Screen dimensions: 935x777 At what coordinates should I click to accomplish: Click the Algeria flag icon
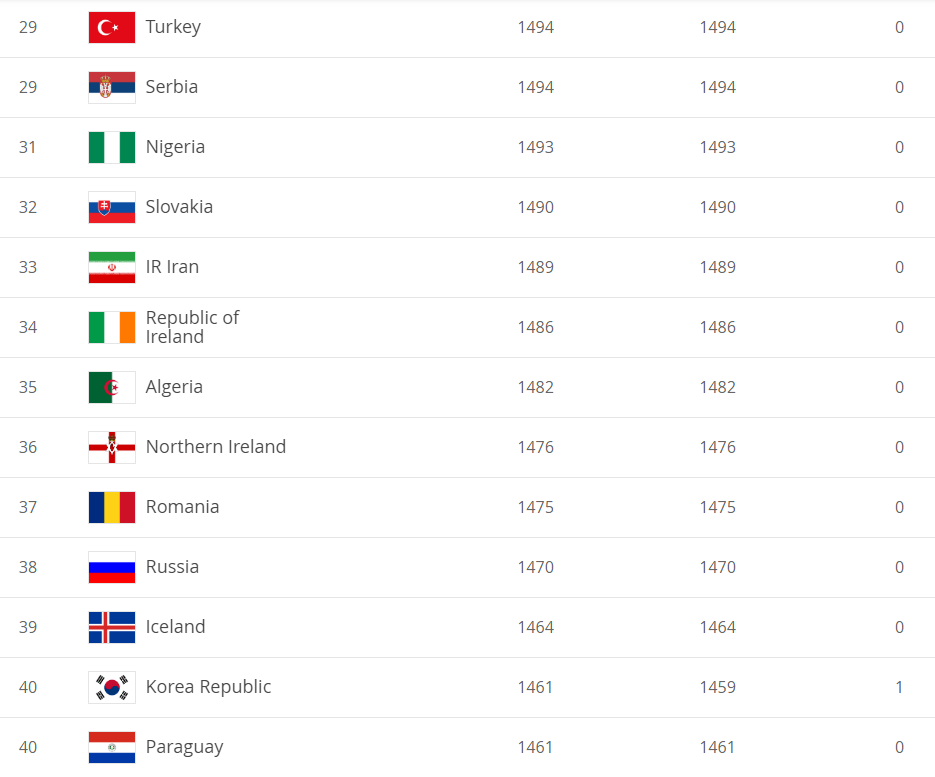pos(111,387)
